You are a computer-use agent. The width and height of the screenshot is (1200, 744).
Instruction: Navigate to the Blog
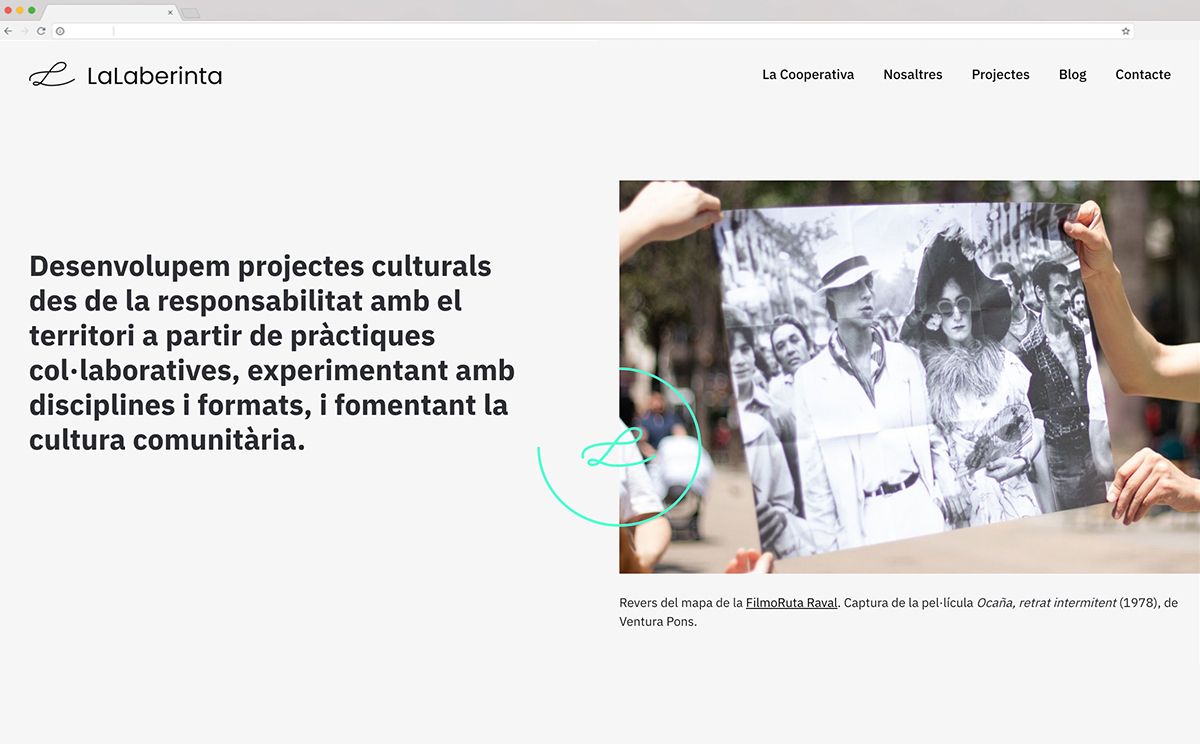pos(1072,75)
